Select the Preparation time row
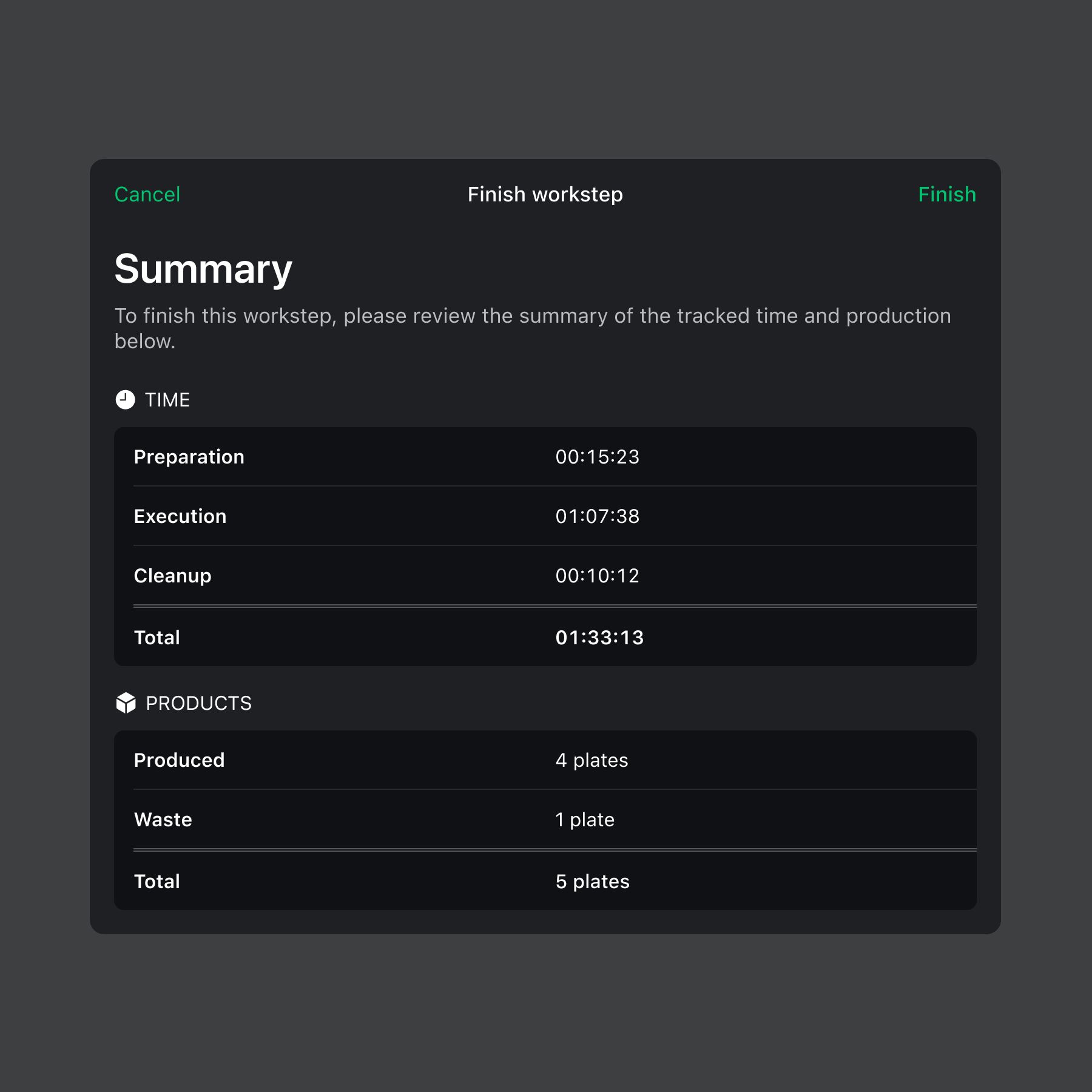 tap(545, 457)
